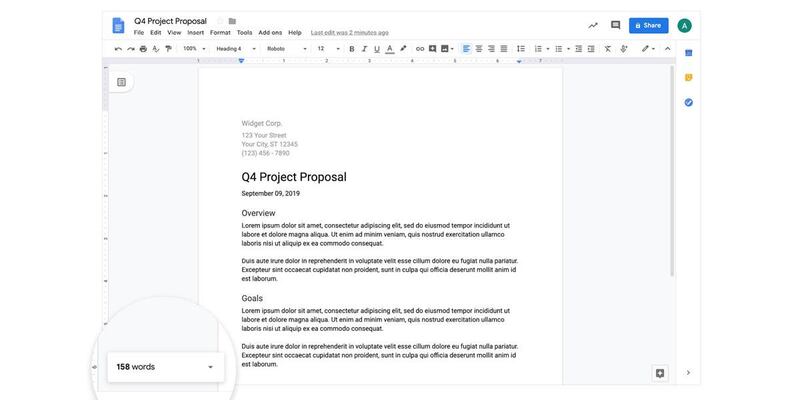Click the blue Share button
The image size is (800, 400).
648,25
